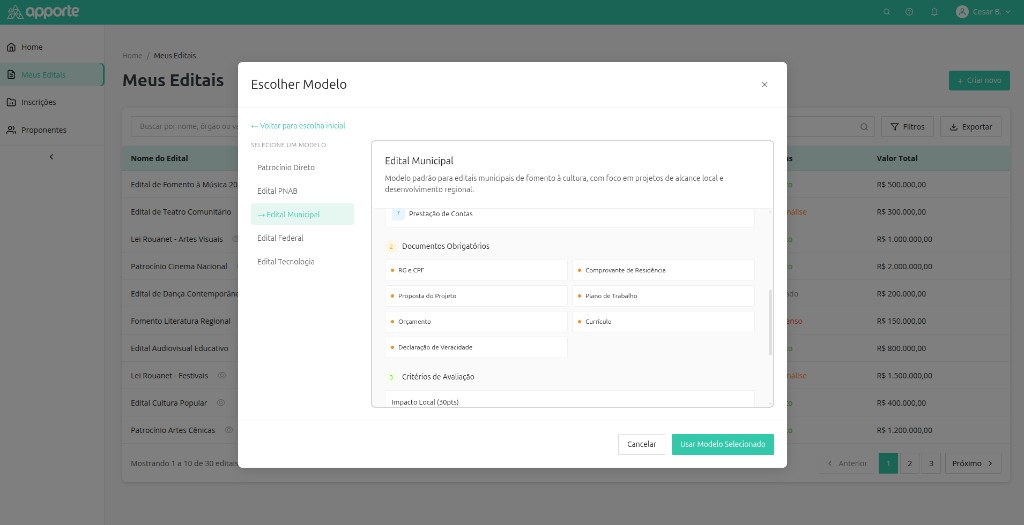Click the RG e CPF document item
1024x525 pixels.
click(476, 270)
